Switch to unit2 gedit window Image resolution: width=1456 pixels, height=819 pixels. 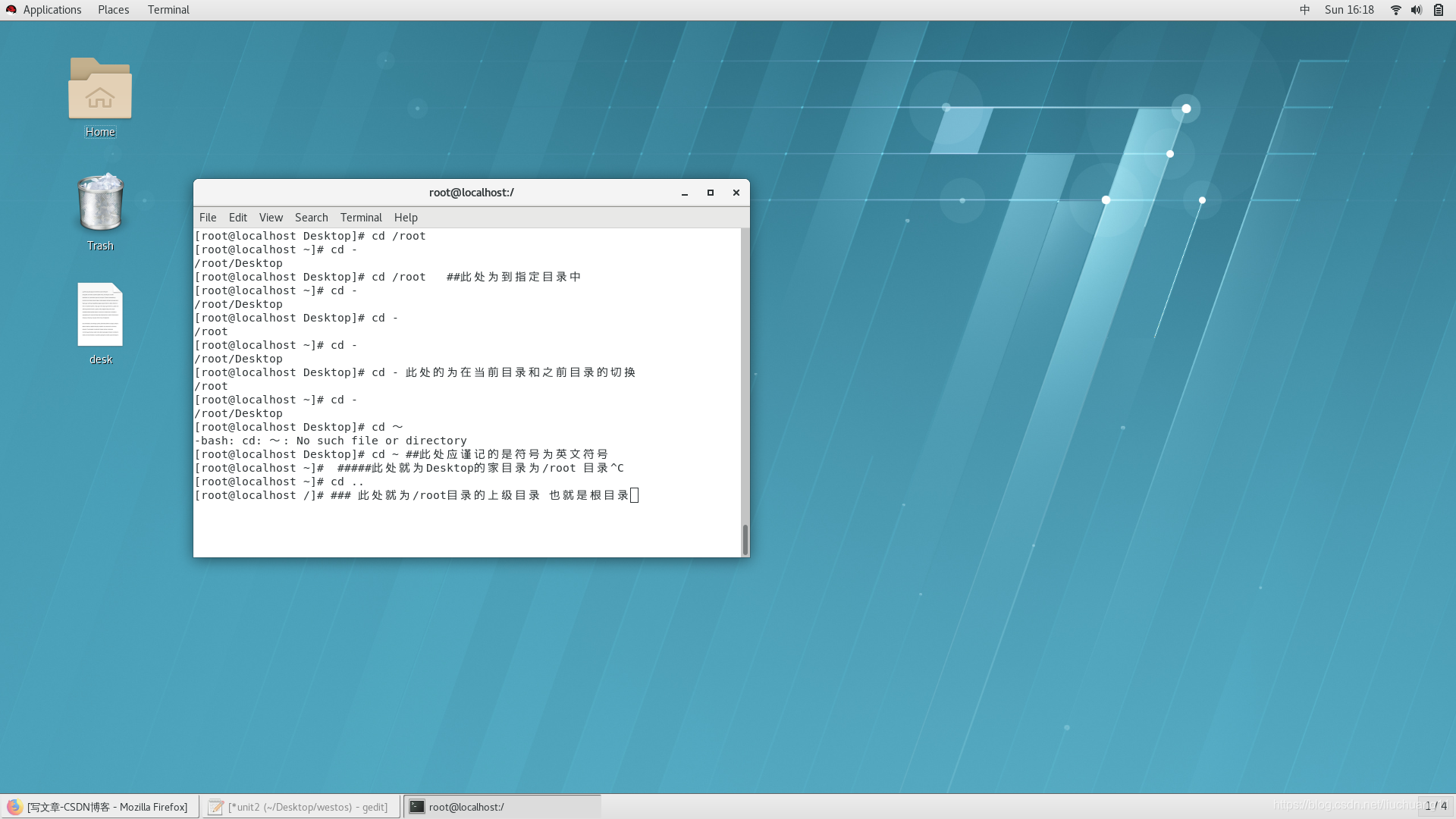tap(301, 807)
